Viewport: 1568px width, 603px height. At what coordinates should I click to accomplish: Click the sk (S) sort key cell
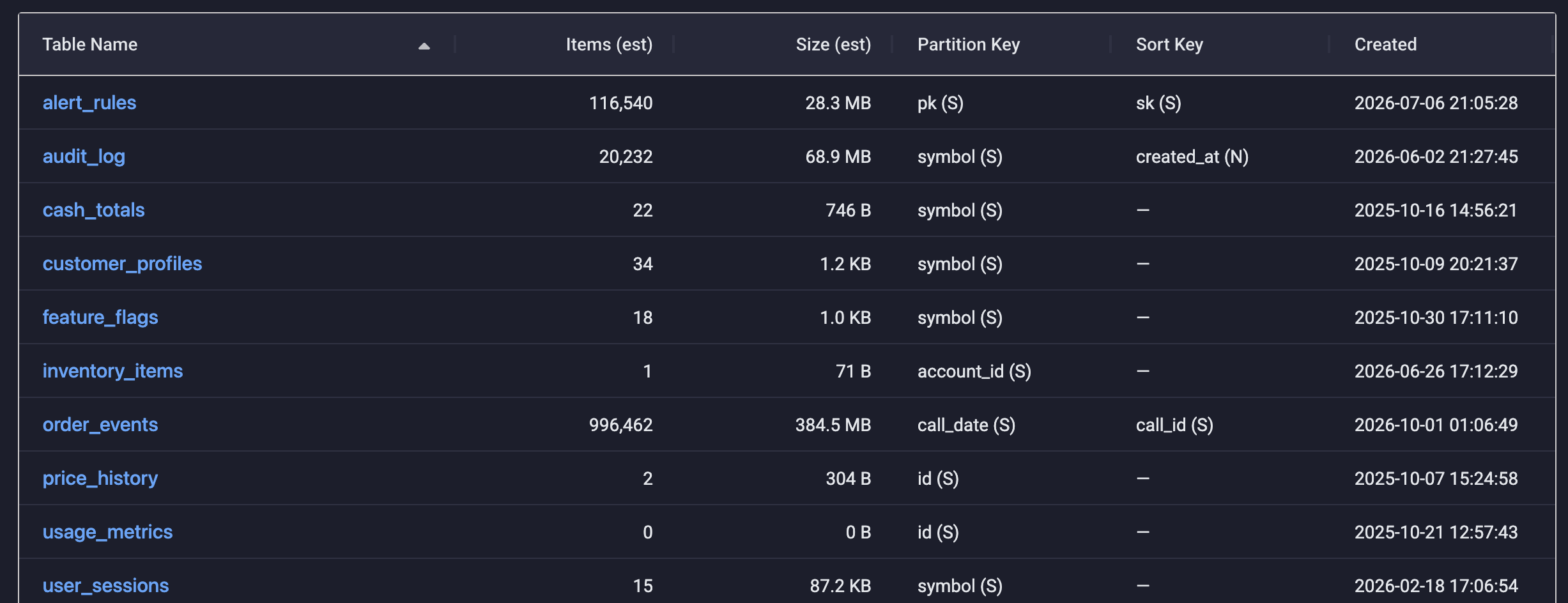[1158, 103]
